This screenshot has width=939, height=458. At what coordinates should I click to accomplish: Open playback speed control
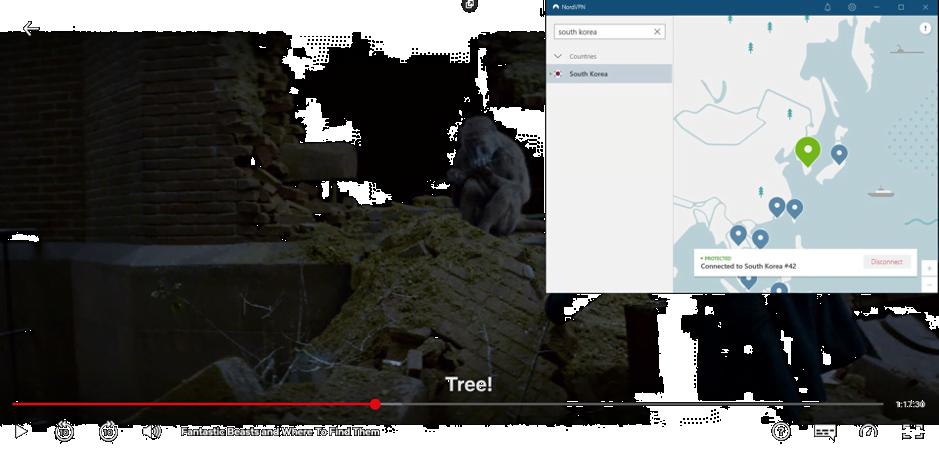868,431
